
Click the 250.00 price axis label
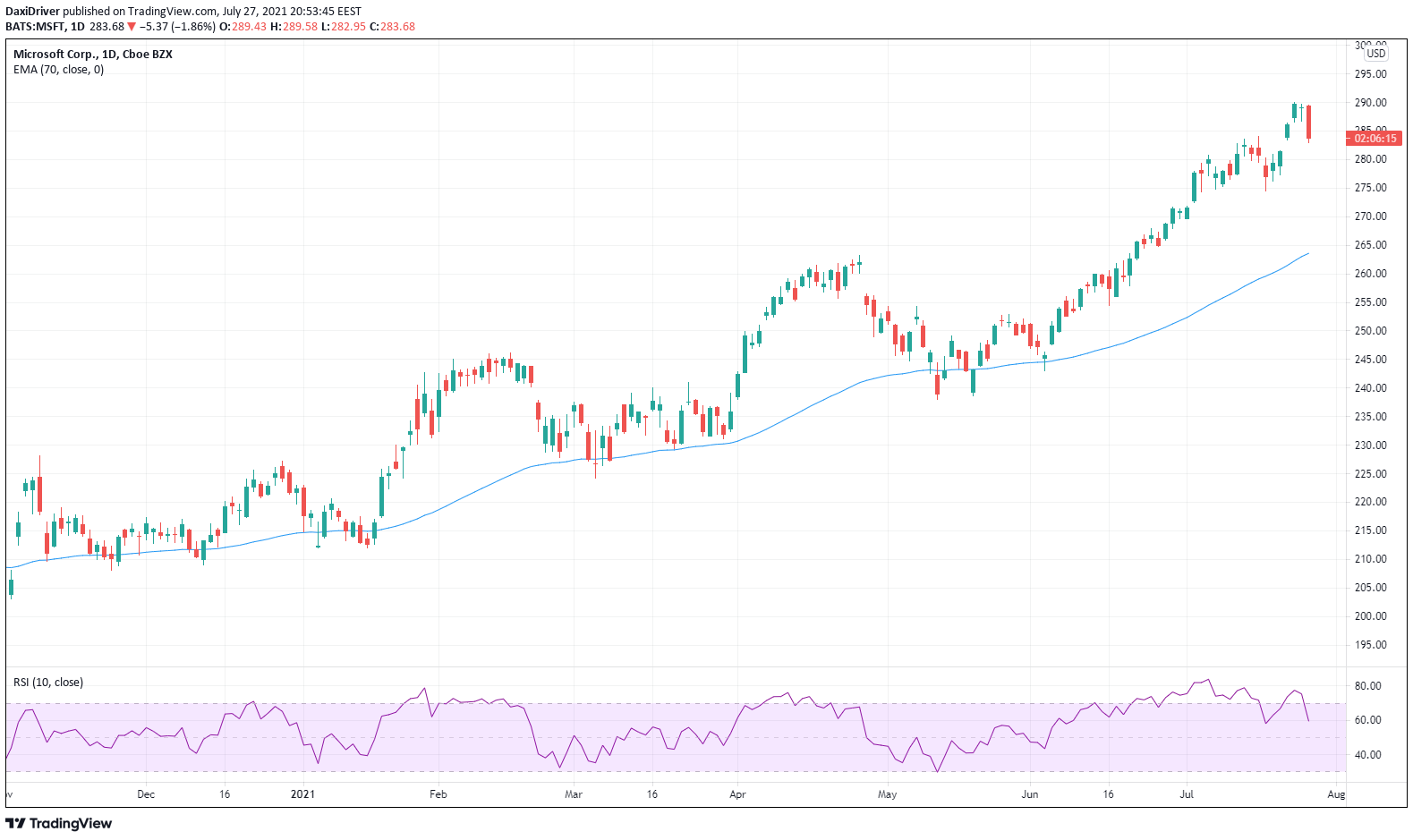(x=1370, y=331)
